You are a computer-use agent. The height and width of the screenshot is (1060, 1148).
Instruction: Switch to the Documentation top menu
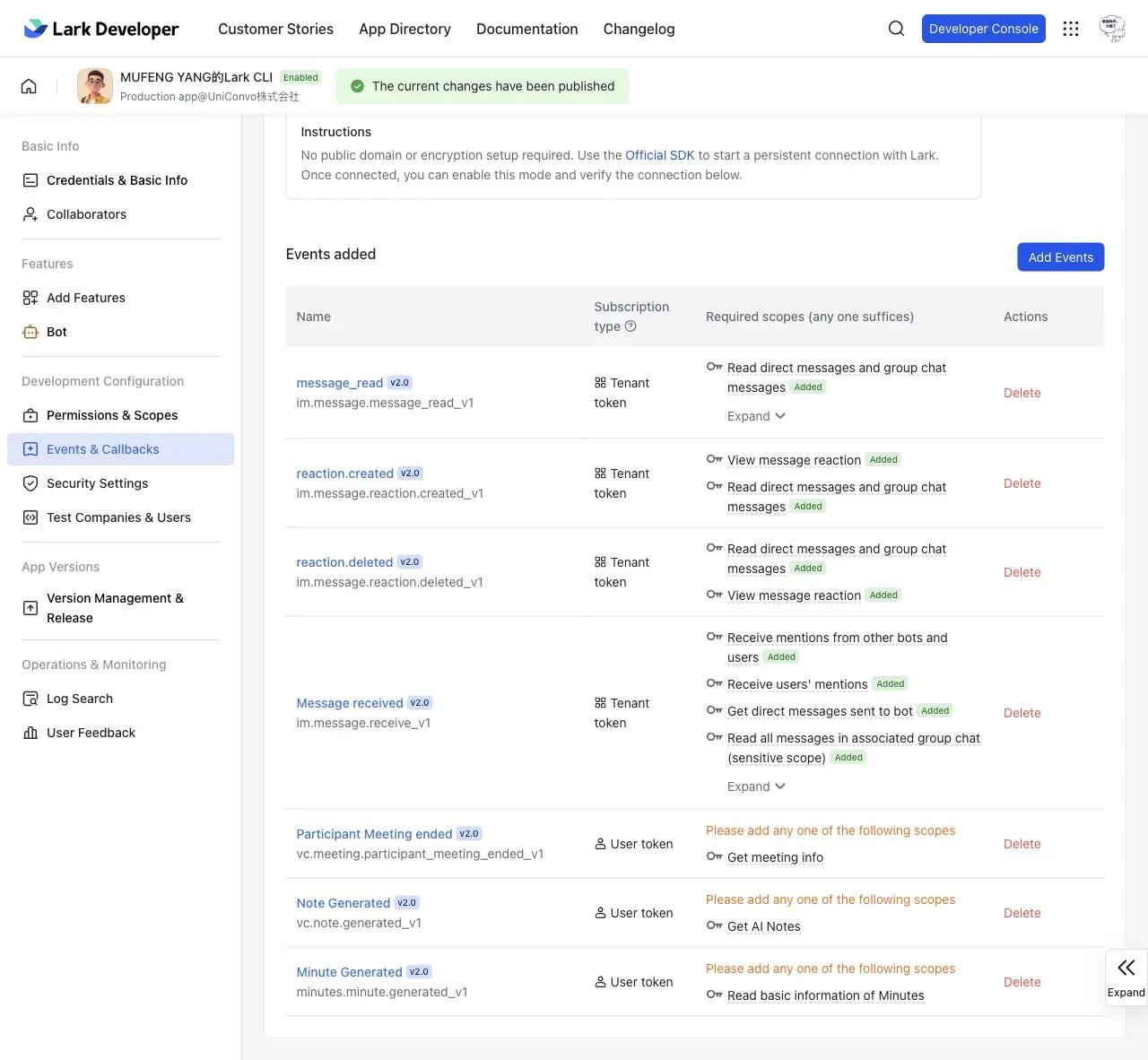(527, 29)
